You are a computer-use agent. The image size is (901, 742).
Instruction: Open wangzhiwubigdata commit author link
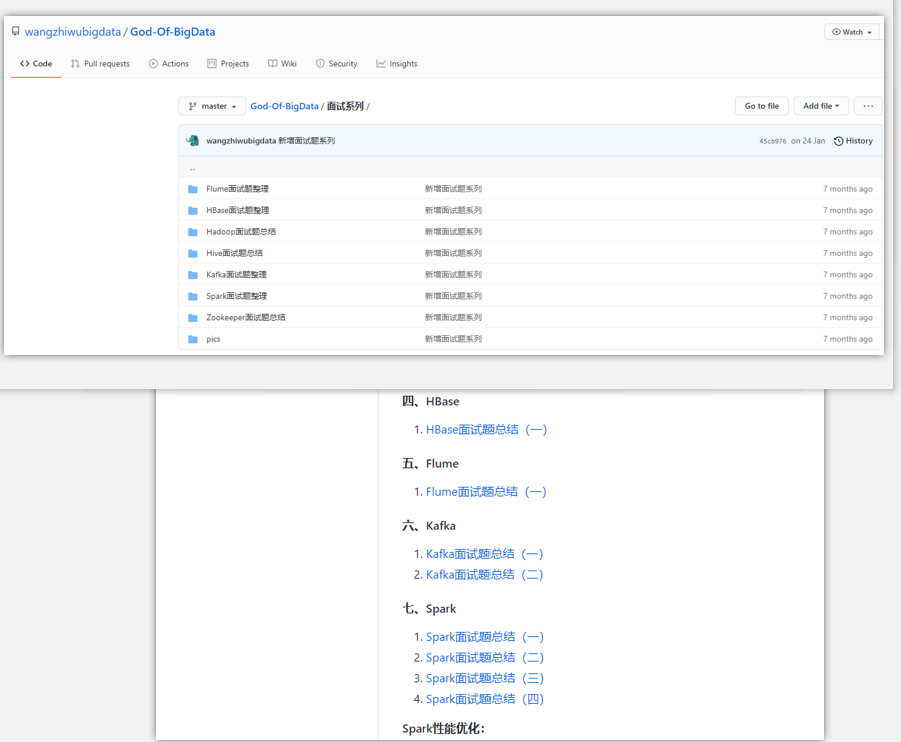coord(241,141)
